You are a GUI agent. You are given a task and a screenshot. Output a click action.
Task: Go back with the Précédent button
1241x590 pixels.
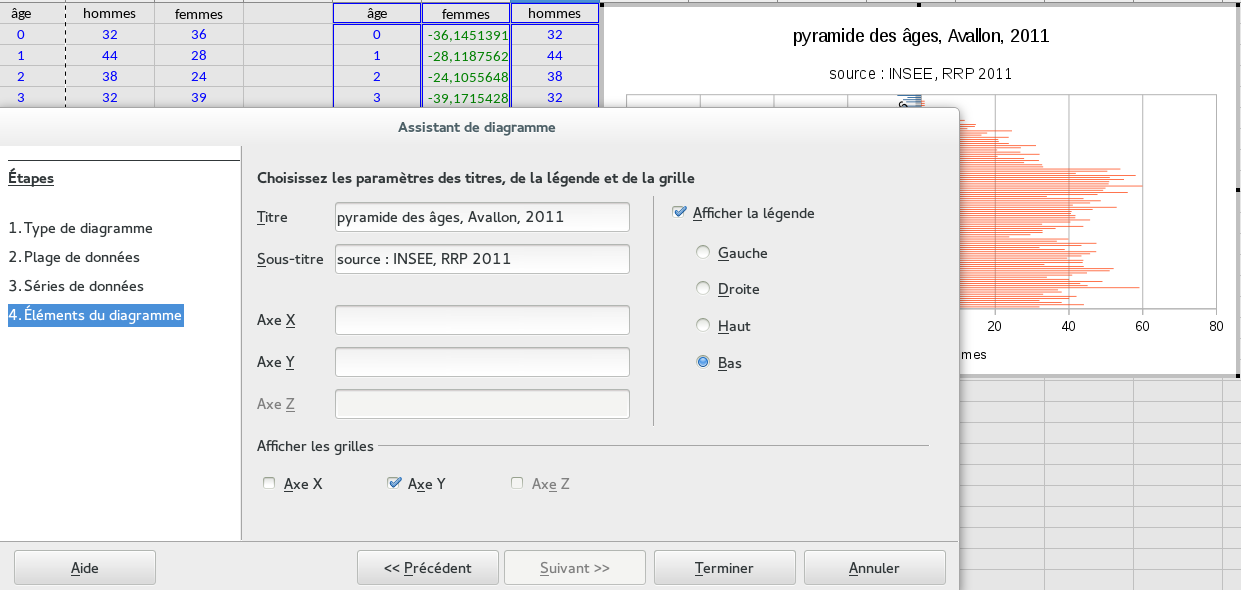[x=427, y=568]
